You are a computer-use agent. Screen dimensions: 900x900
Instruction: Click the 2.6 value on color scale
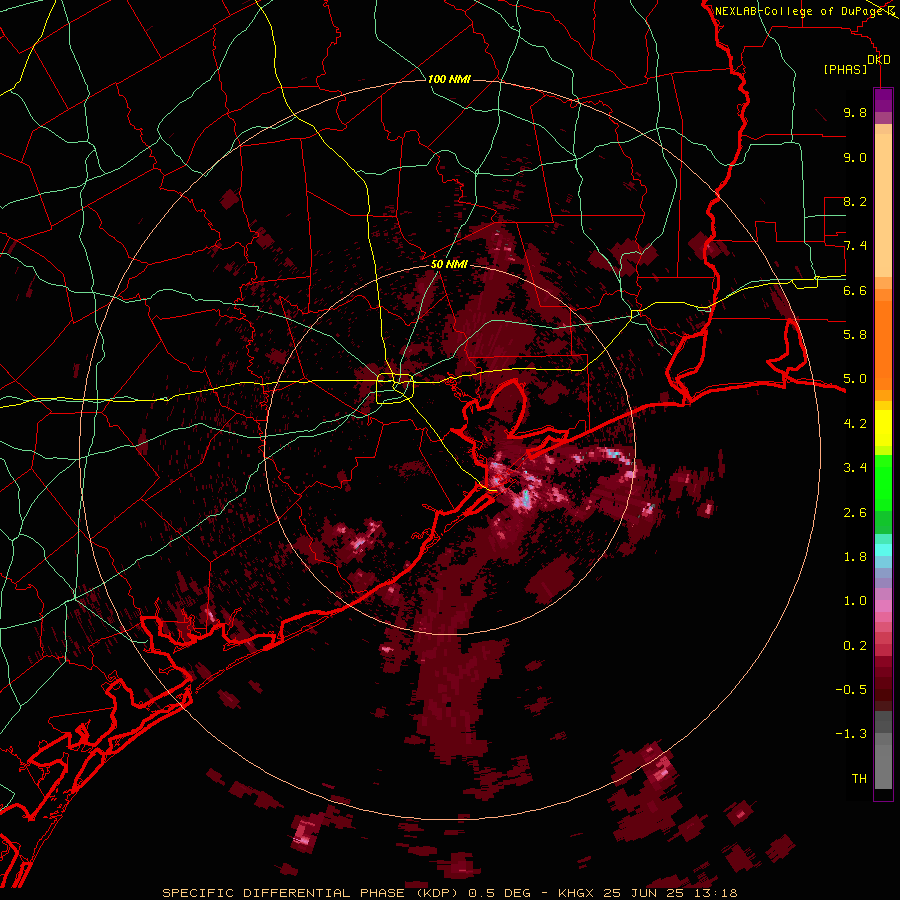(855, 513)
